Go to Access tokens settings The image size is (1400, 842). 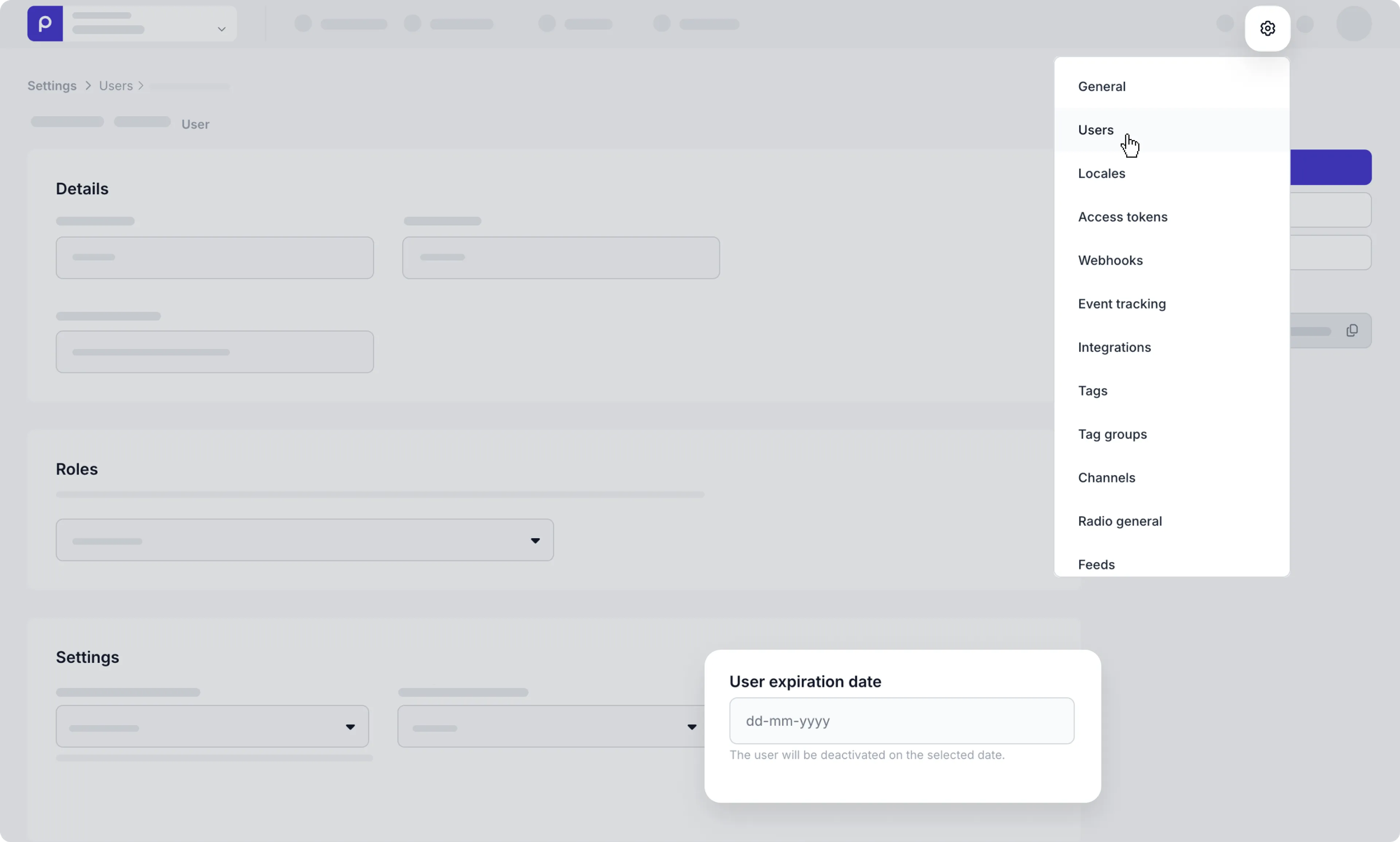(1122, 217)
